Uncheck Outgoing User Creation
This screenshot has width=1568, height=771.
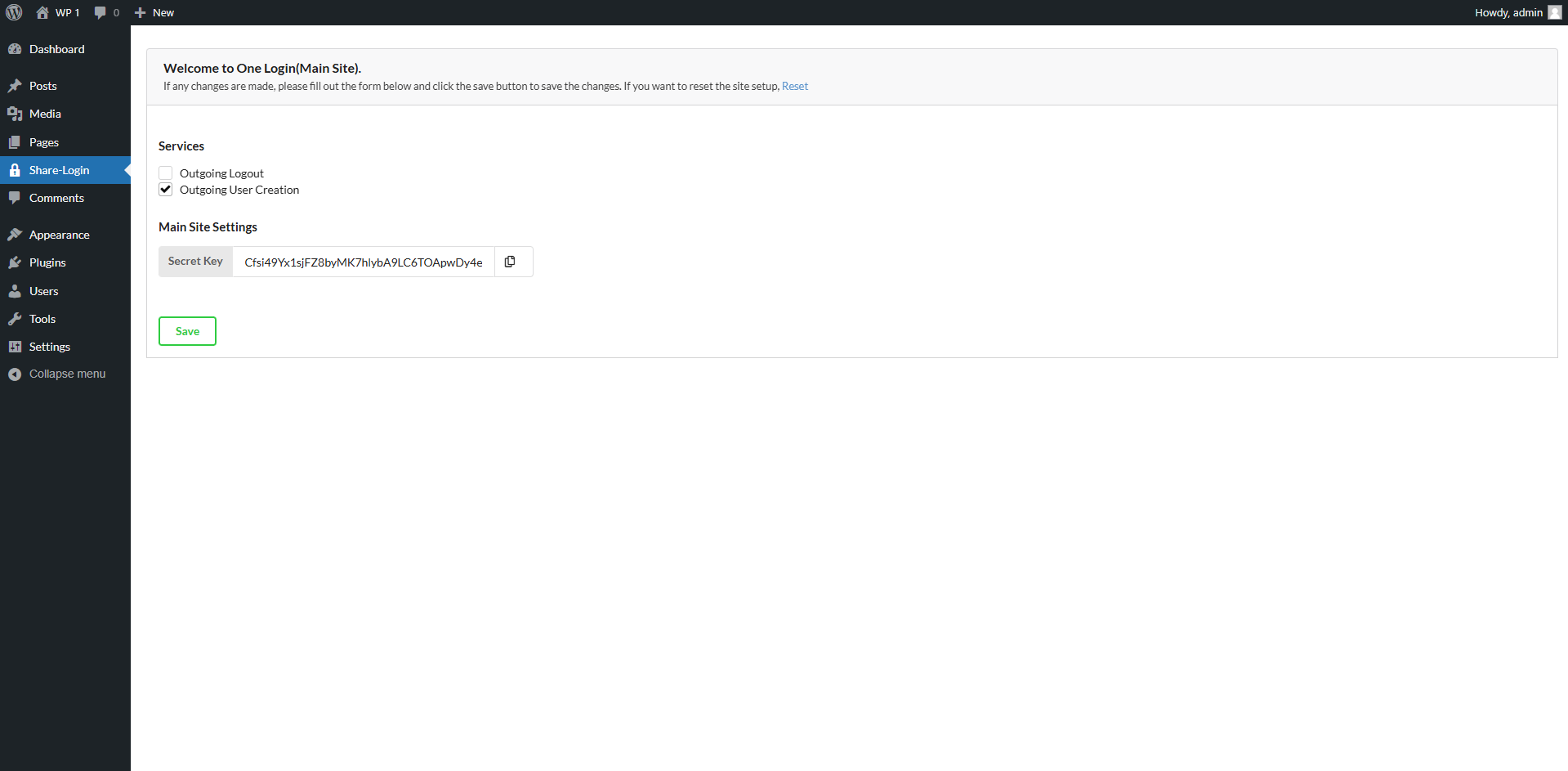tap(165, 189)
